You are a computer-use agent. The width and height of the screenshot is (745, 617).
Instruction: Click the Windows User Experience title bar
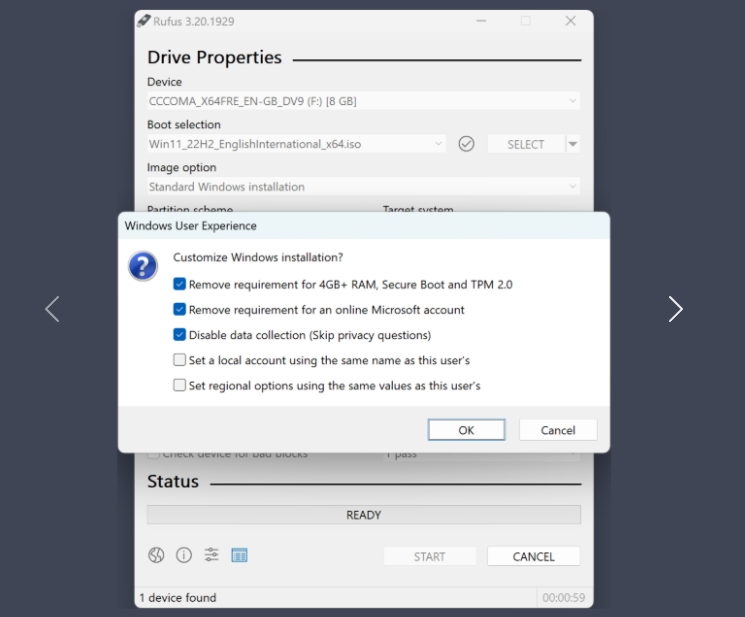click(x=364, y=226)
